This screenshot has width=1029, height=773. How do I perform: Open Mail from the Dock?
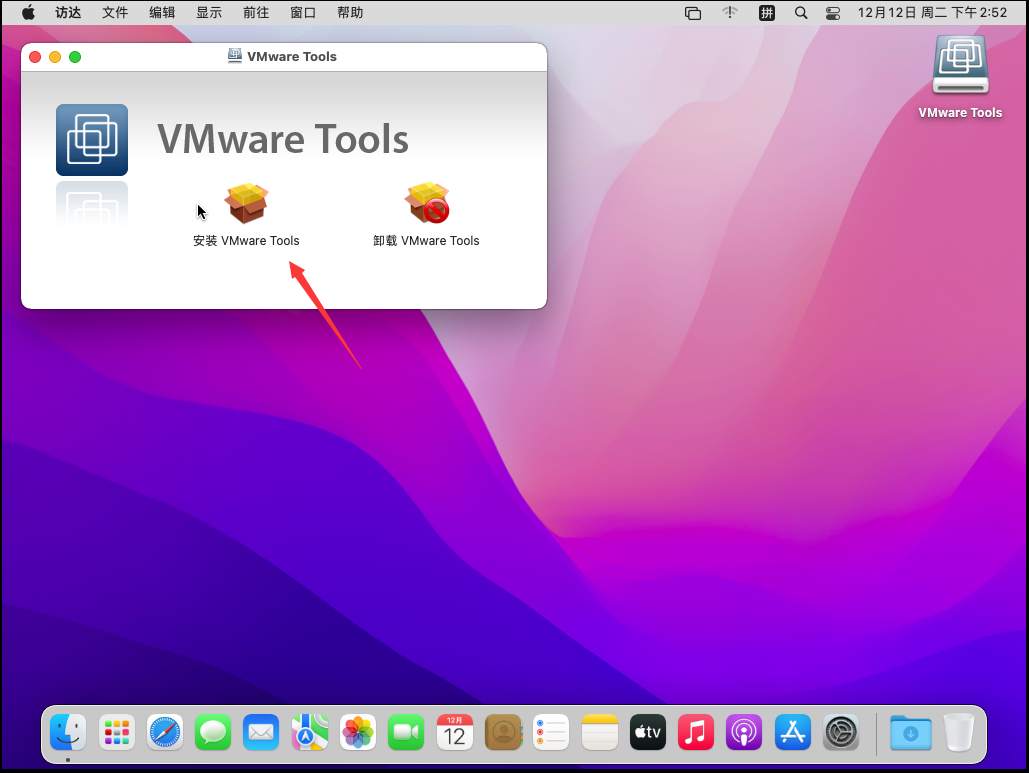point(261,732)
